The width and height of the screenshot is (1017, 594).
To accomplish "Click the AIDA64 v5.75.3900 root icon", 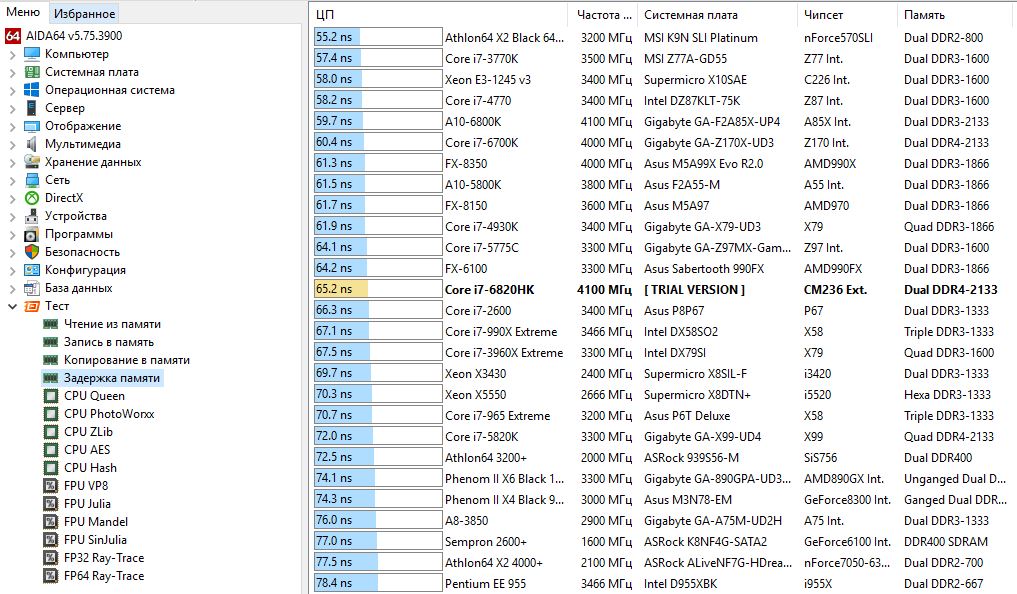I will tap(13, 36).
